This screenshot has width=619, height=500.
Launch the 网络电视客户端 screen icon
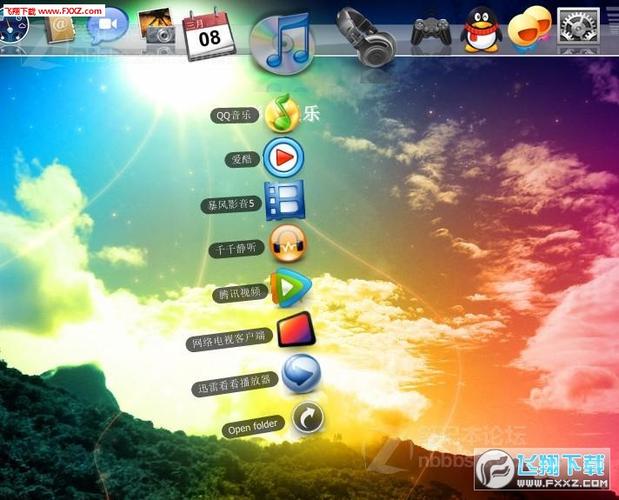(296, 329)
